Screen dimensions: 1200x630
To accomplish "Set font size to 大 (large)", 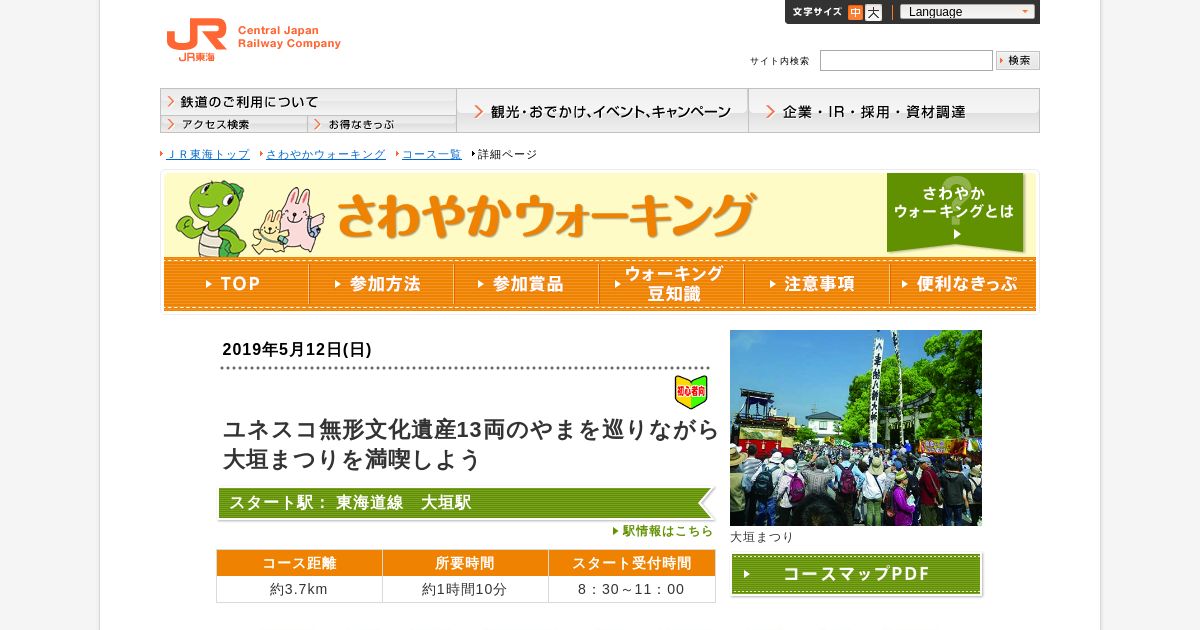I will click(x=873, y=12).
